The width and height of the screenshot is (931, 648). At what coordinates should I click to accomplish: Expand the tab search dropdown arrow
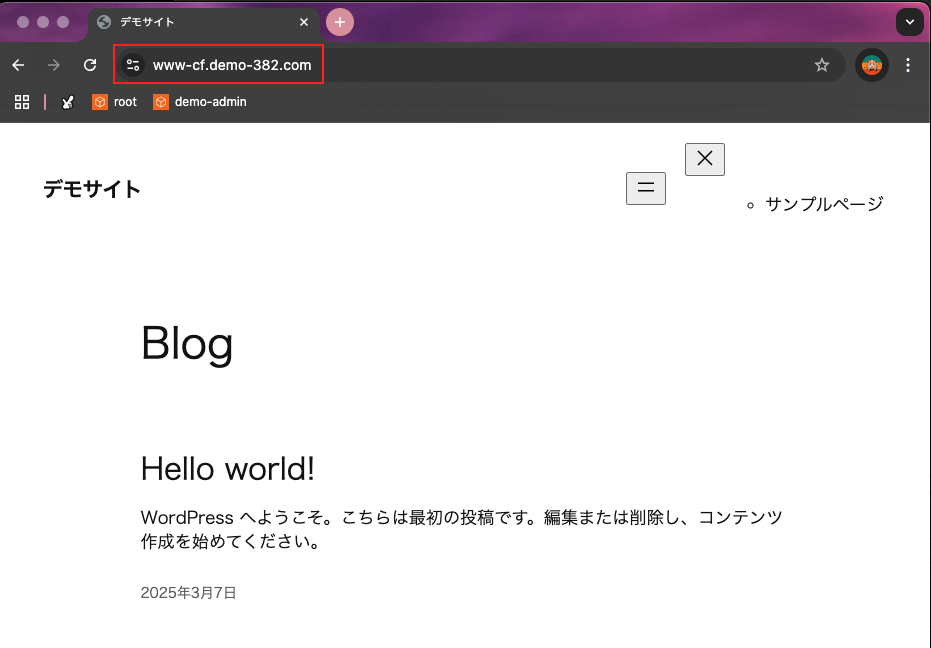coord(910,22)
